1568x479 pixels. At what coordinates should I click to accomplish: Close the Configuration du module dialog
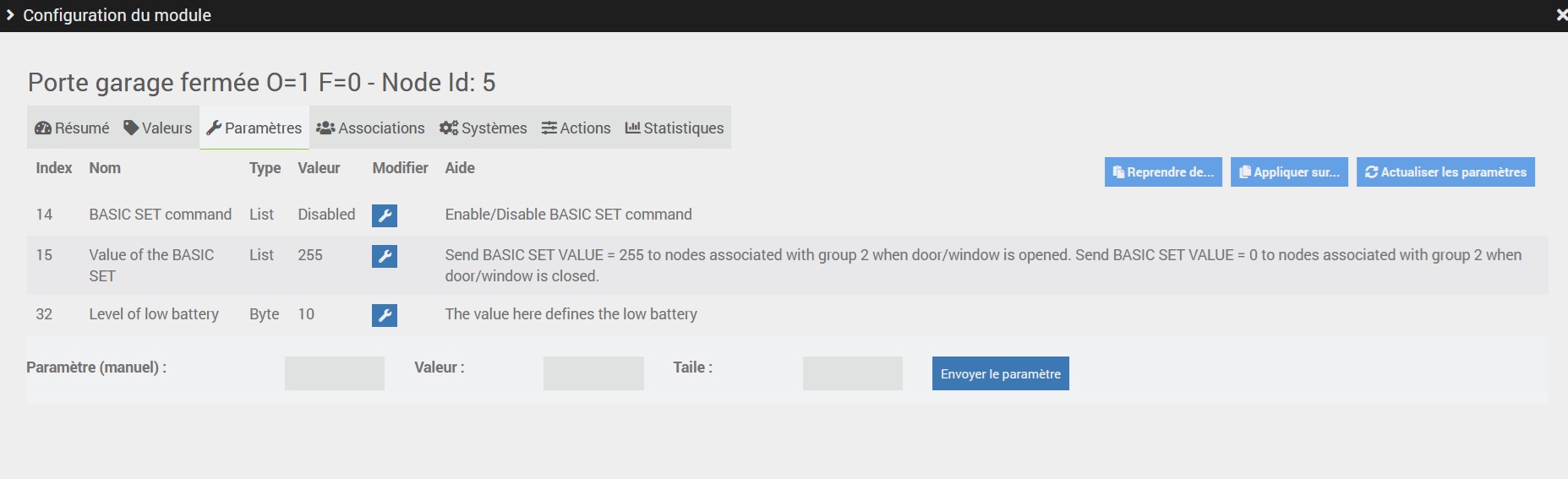click(x=1560, y=15)
